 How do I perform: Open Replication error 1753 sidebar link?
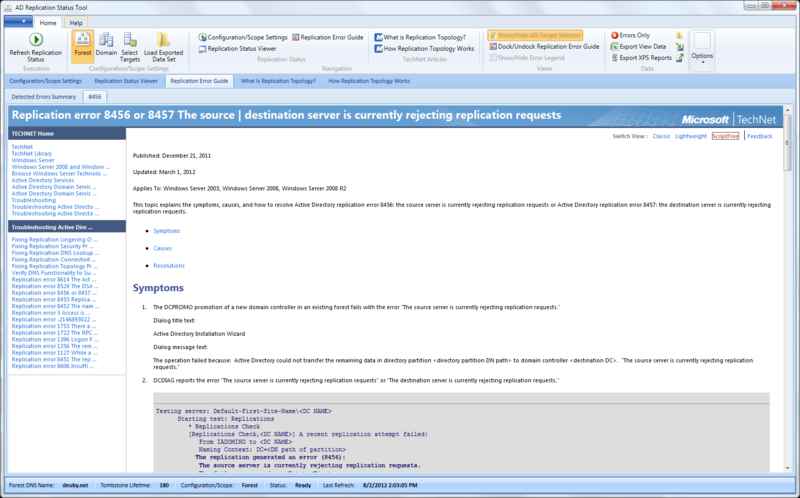54,326
